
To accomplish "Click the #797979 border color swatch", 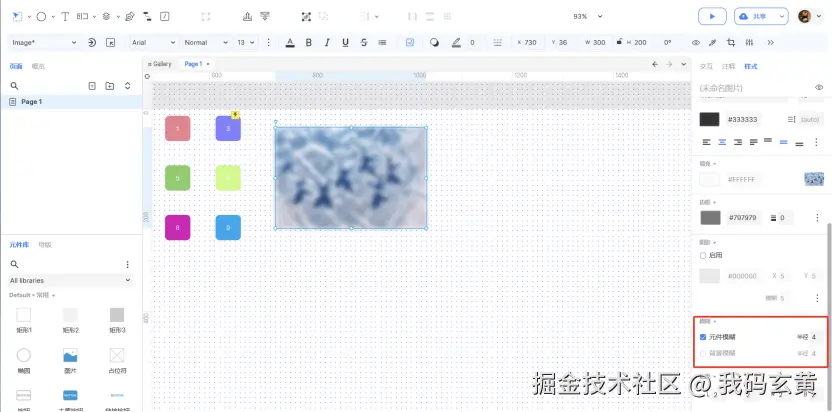I will 710,218.
